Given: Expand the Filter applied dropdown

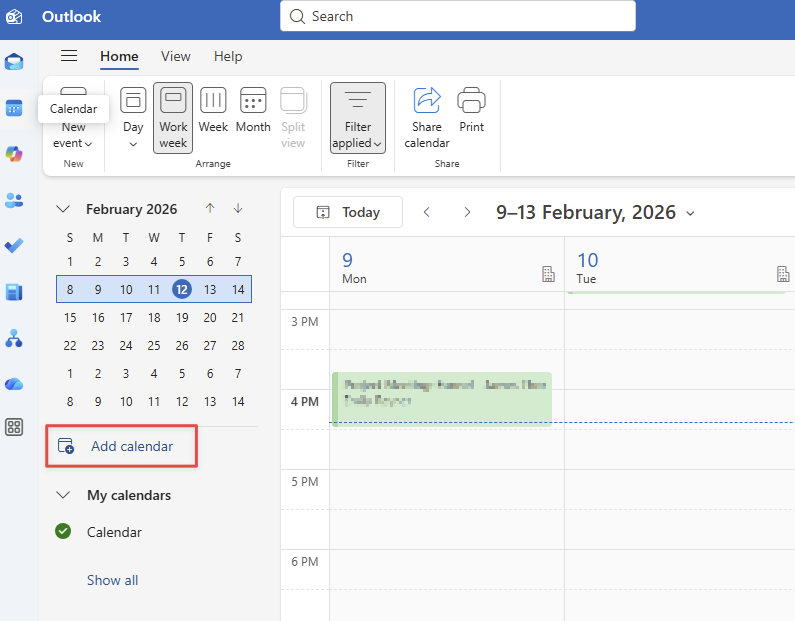Looking at the screenshot, I should click(358, 117).
